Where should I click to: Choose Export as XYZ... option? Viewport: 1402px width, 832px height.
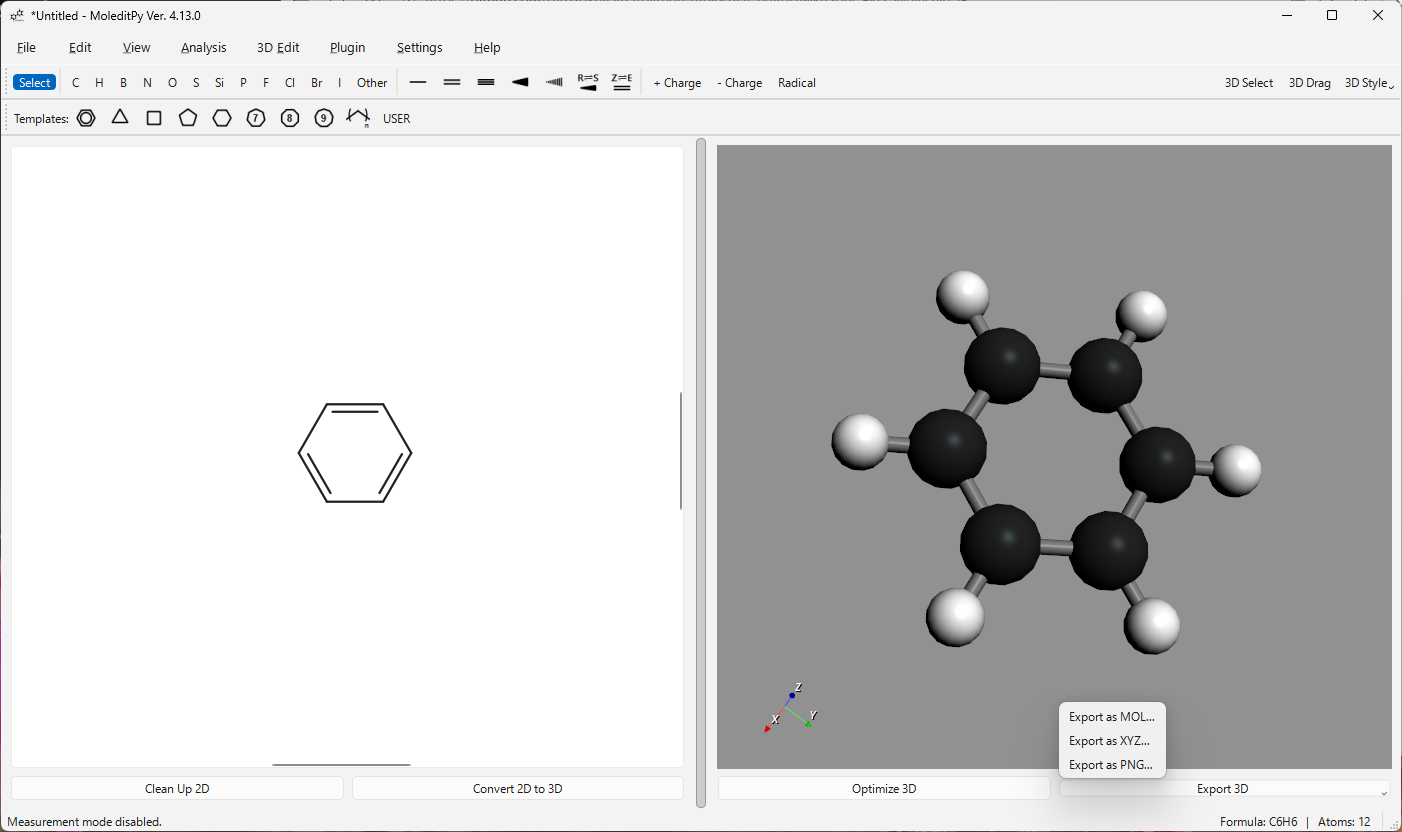[x=1112, y=741]
